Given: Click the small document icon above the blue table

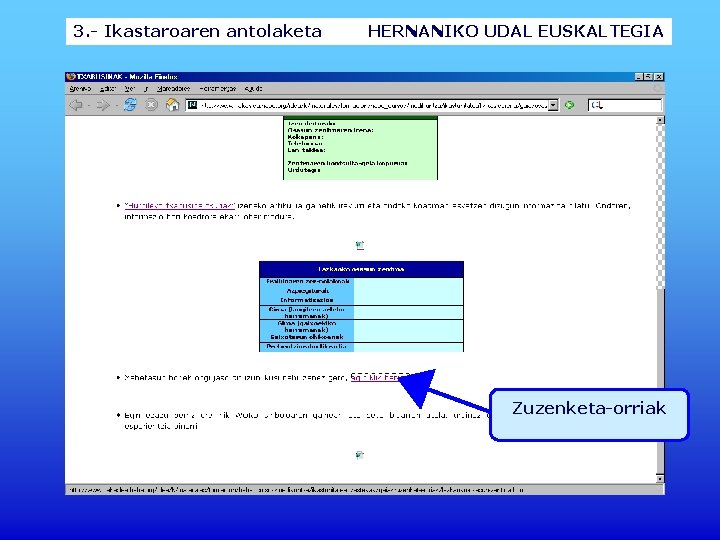Looking at the screenshot, I should pos(360,245).
